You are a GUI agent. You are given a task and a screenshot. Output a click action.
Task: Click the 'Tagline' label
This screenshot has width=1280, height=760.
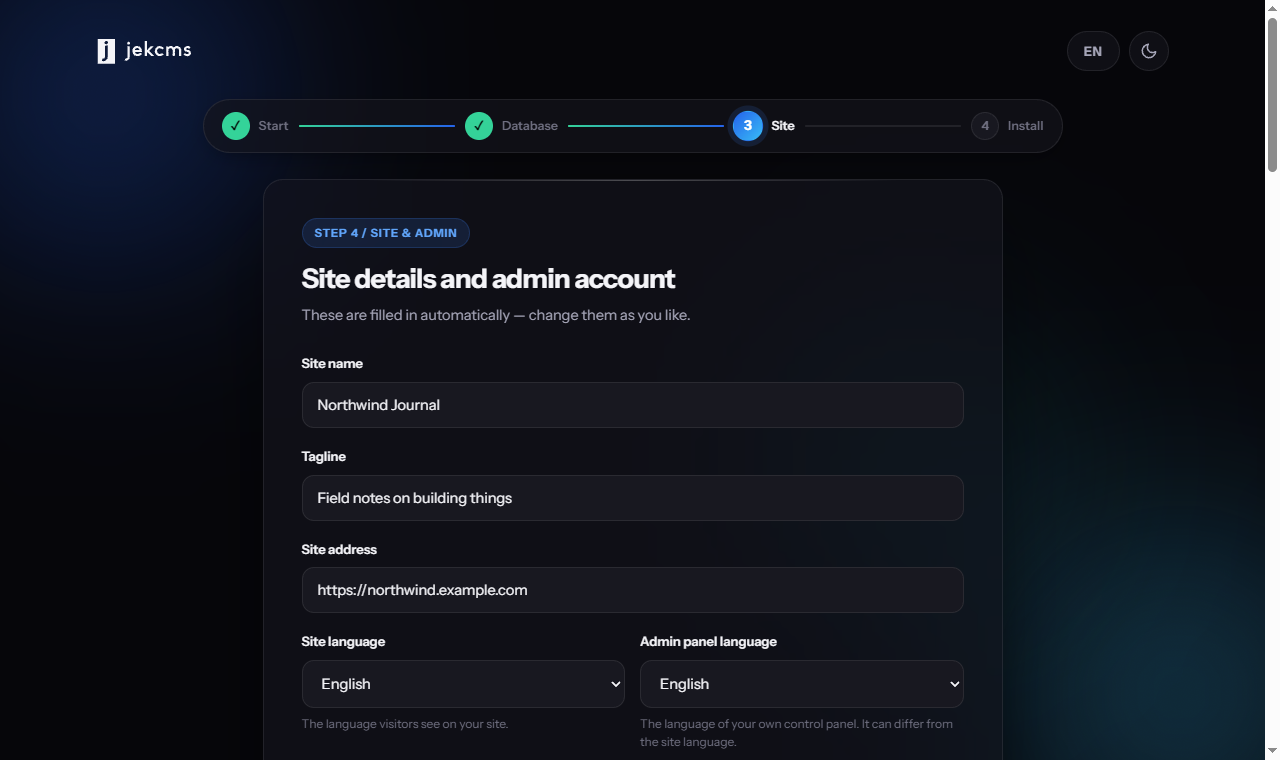pyautogui.click(x=324, y=457)
